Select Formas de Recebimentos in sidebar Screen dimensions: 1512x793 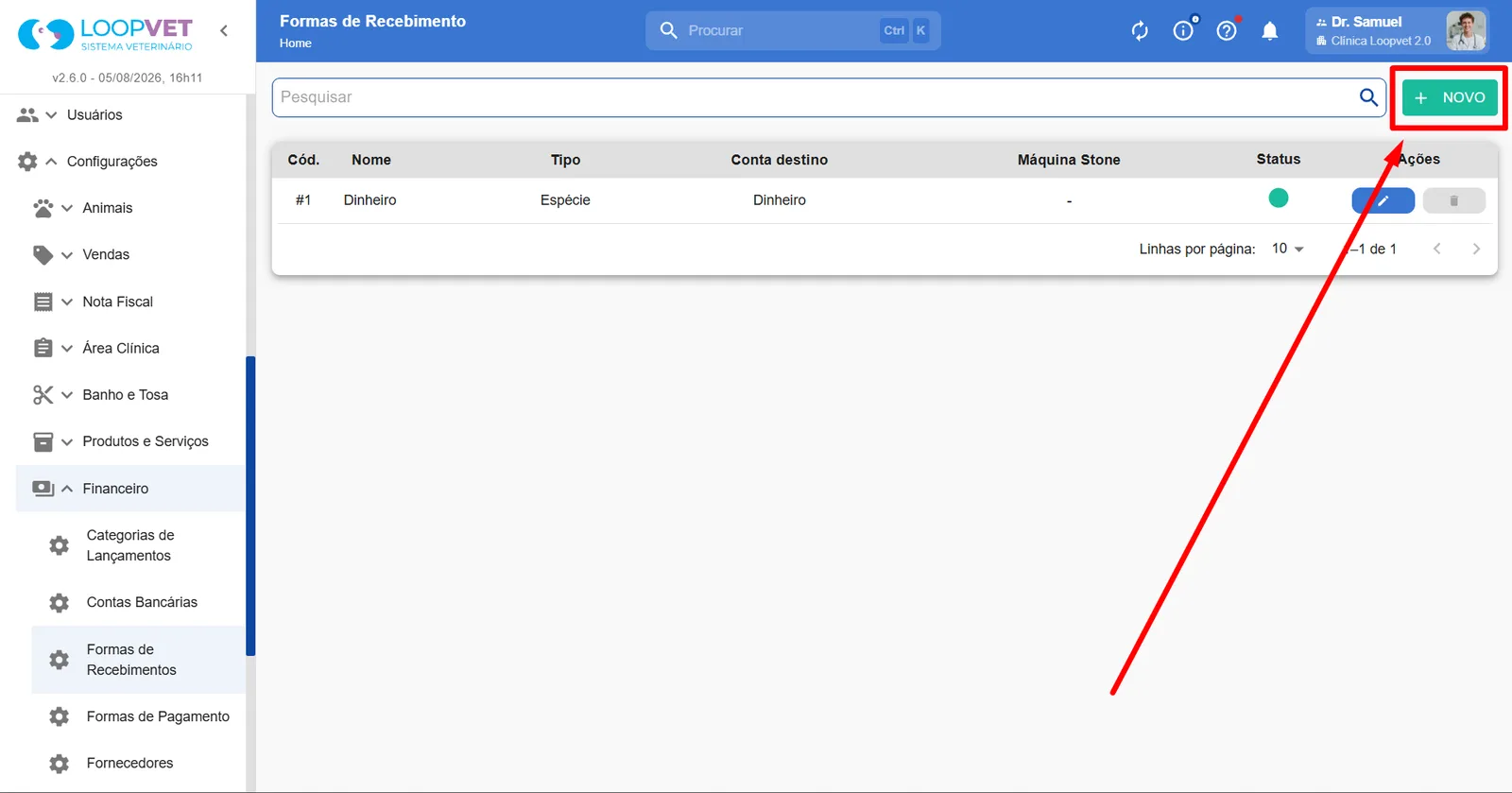click(139, 660)
